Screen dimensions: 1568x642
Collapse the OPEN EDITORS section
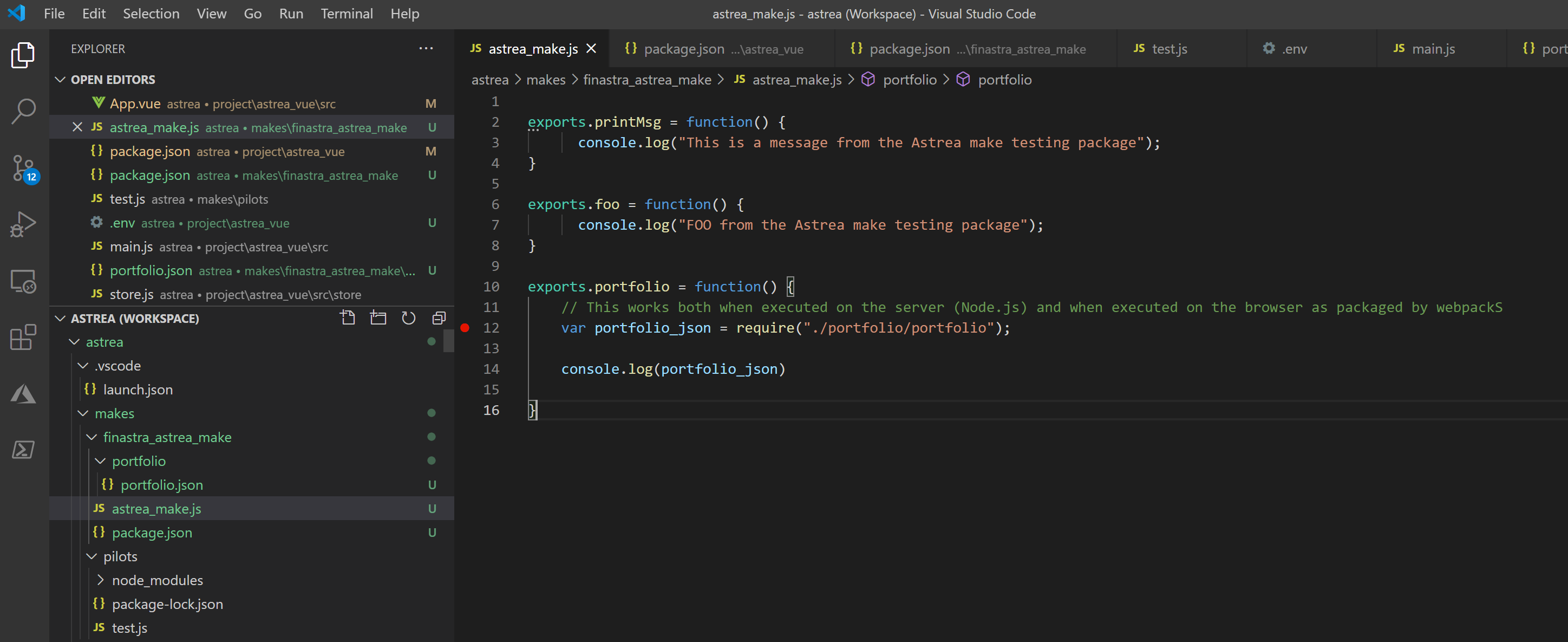[x=60, y=80]
